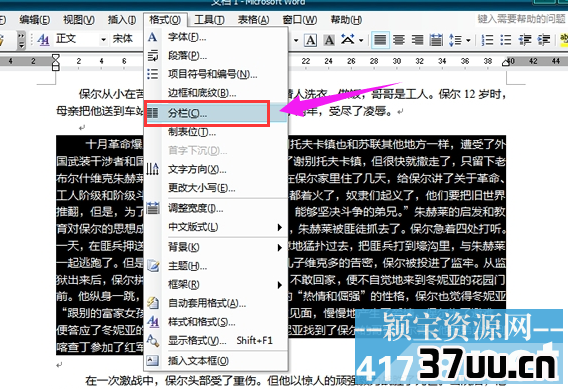Expand the line spacing dropdown arrow
568x389 pixels.
tap(468, 40)
